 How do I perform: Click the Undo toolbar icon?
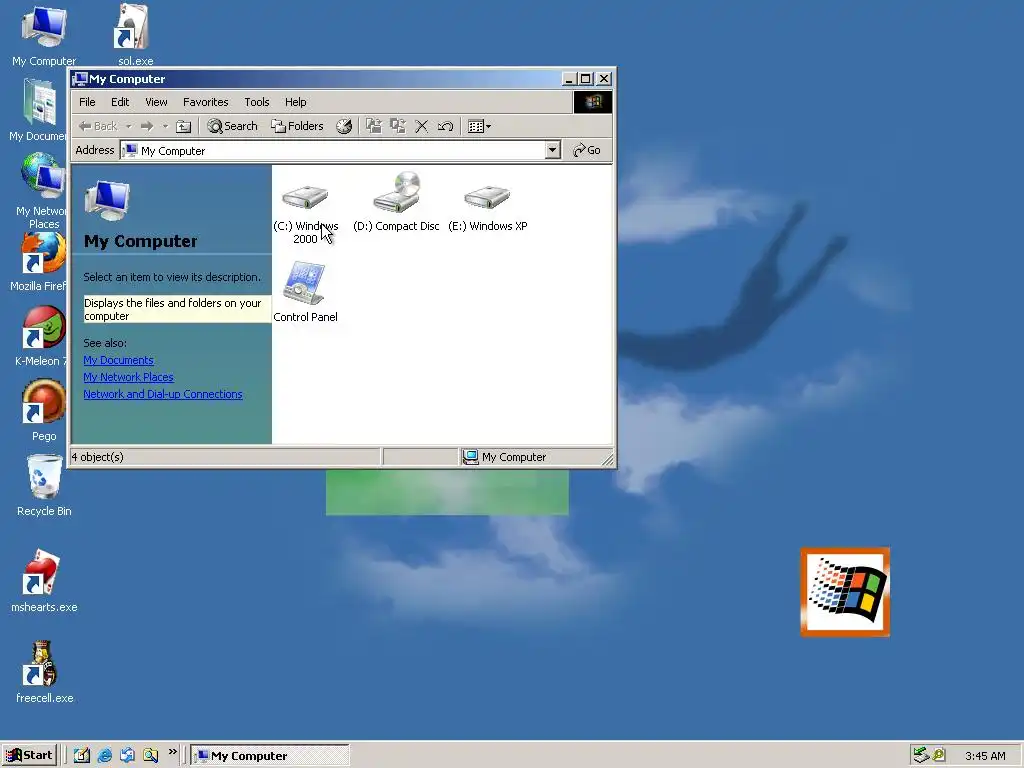(445, 126)
